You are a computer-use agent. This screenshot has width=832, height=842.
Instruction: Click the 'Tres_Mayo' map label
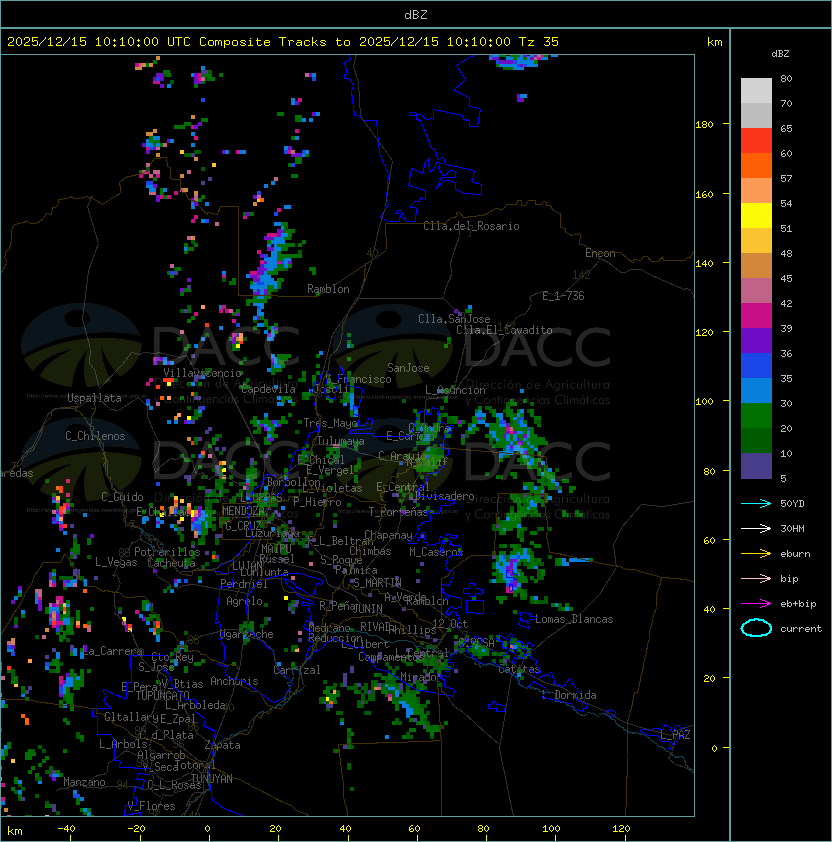click(x=330, y=423)
